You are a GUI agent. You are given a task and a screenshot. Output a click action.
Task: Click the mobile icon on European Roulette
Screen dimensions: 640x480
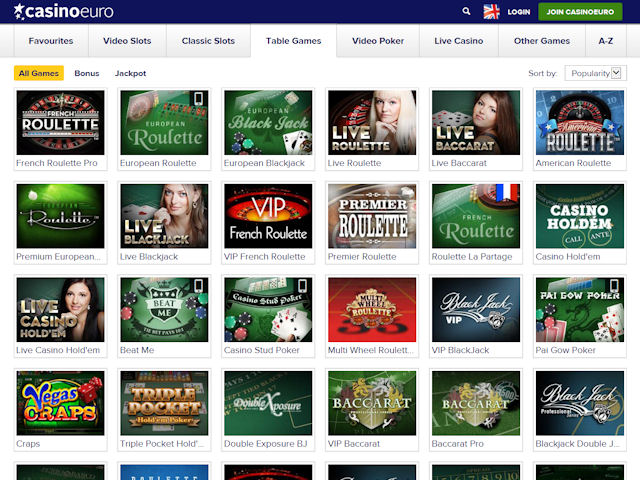(198, 98)
